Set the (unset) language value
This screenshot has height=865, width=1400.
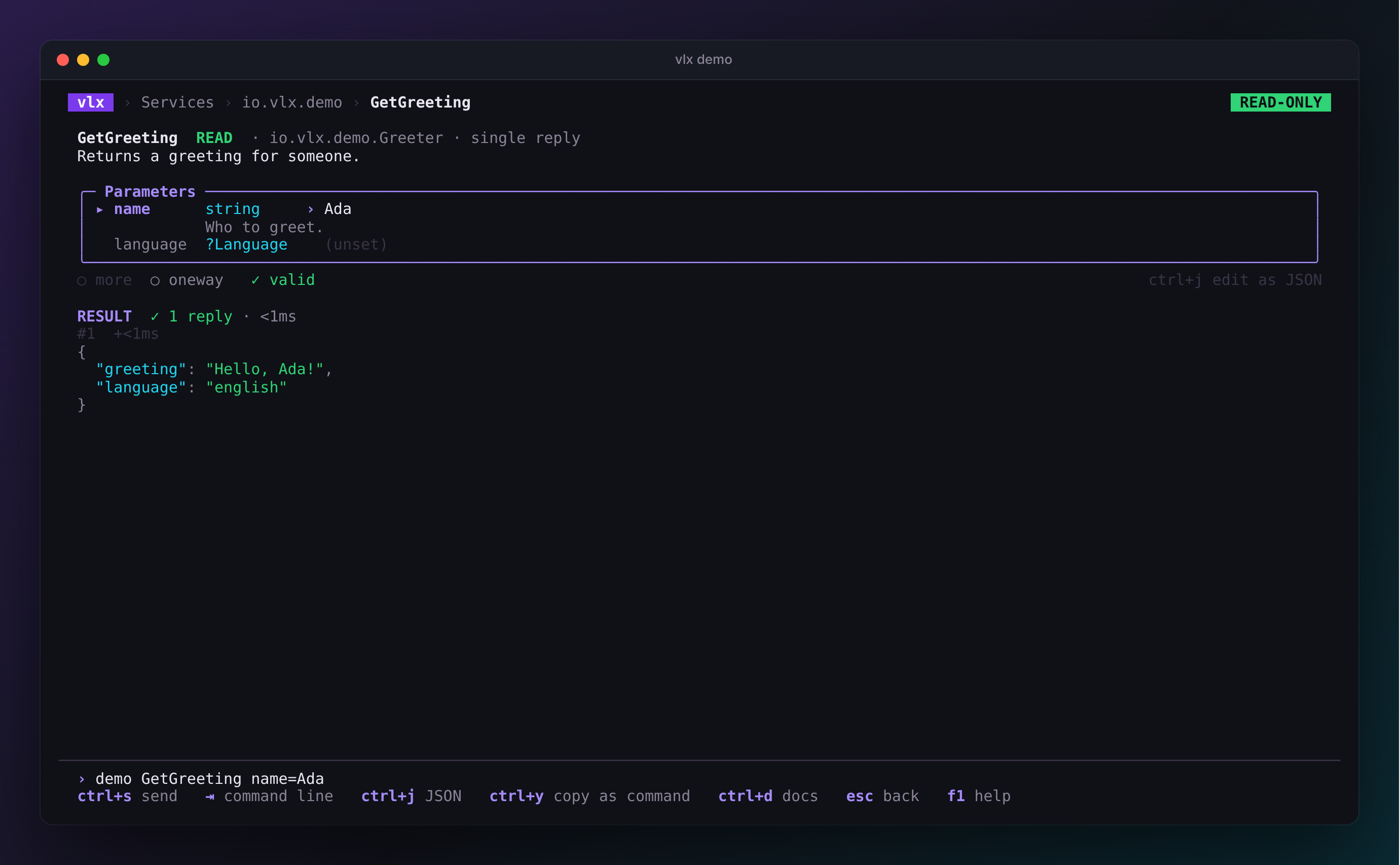[x=356, y=245]
